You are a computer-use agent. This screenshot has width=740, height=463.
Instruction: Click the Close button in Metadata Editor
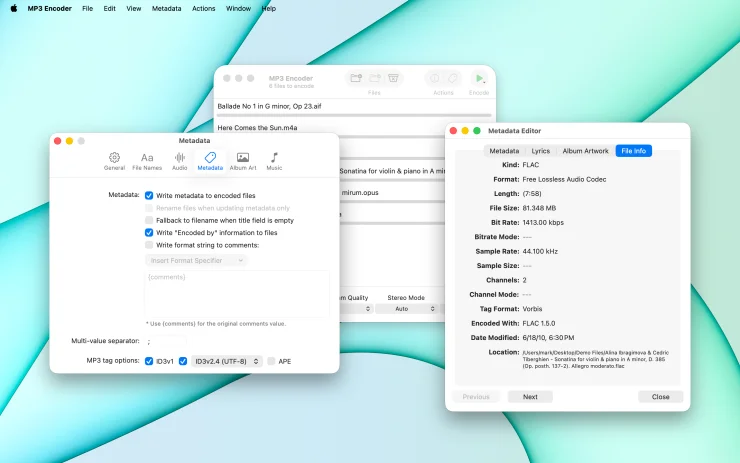click(x=660, y=397)
